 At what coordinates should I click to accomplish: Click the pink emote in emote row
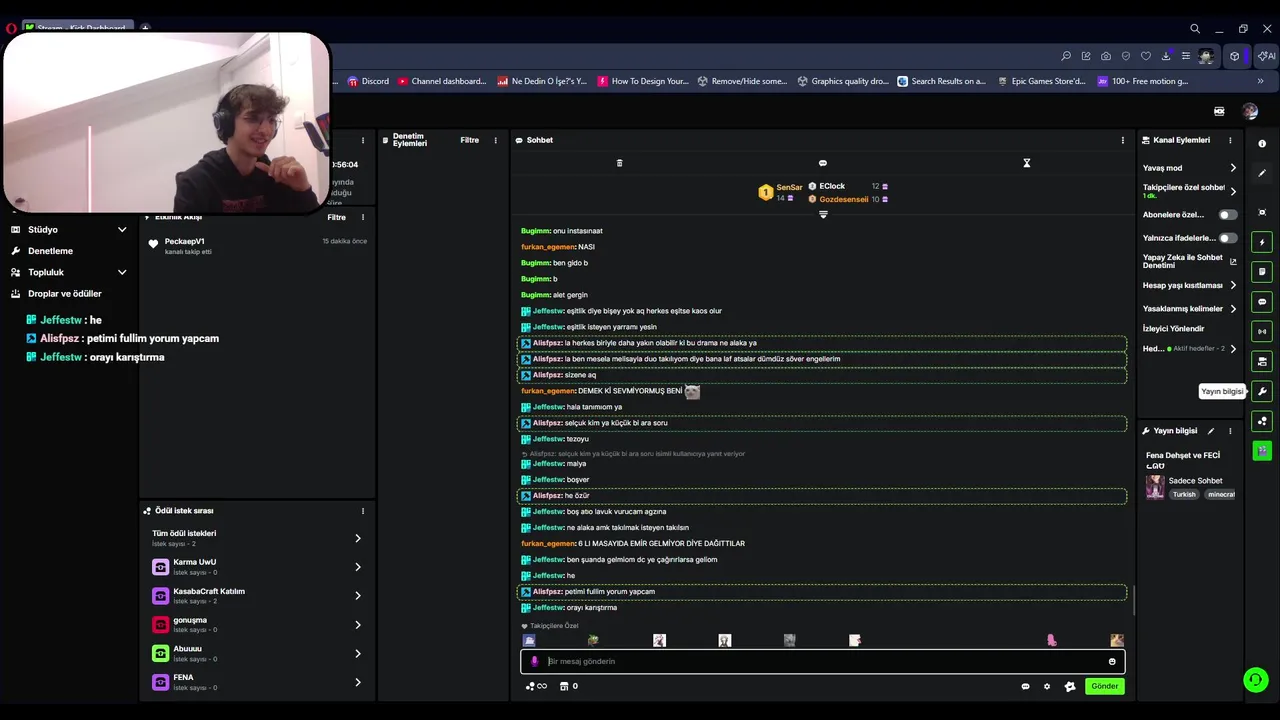[1051, 640]
